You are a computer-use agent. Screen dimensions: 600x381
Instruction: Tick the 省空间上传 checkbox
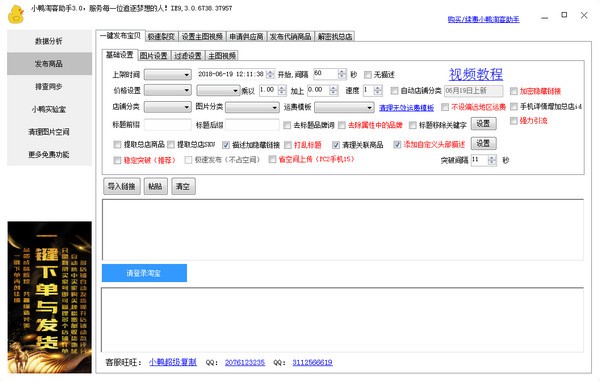pyautogui.click(x=272, y=159)
